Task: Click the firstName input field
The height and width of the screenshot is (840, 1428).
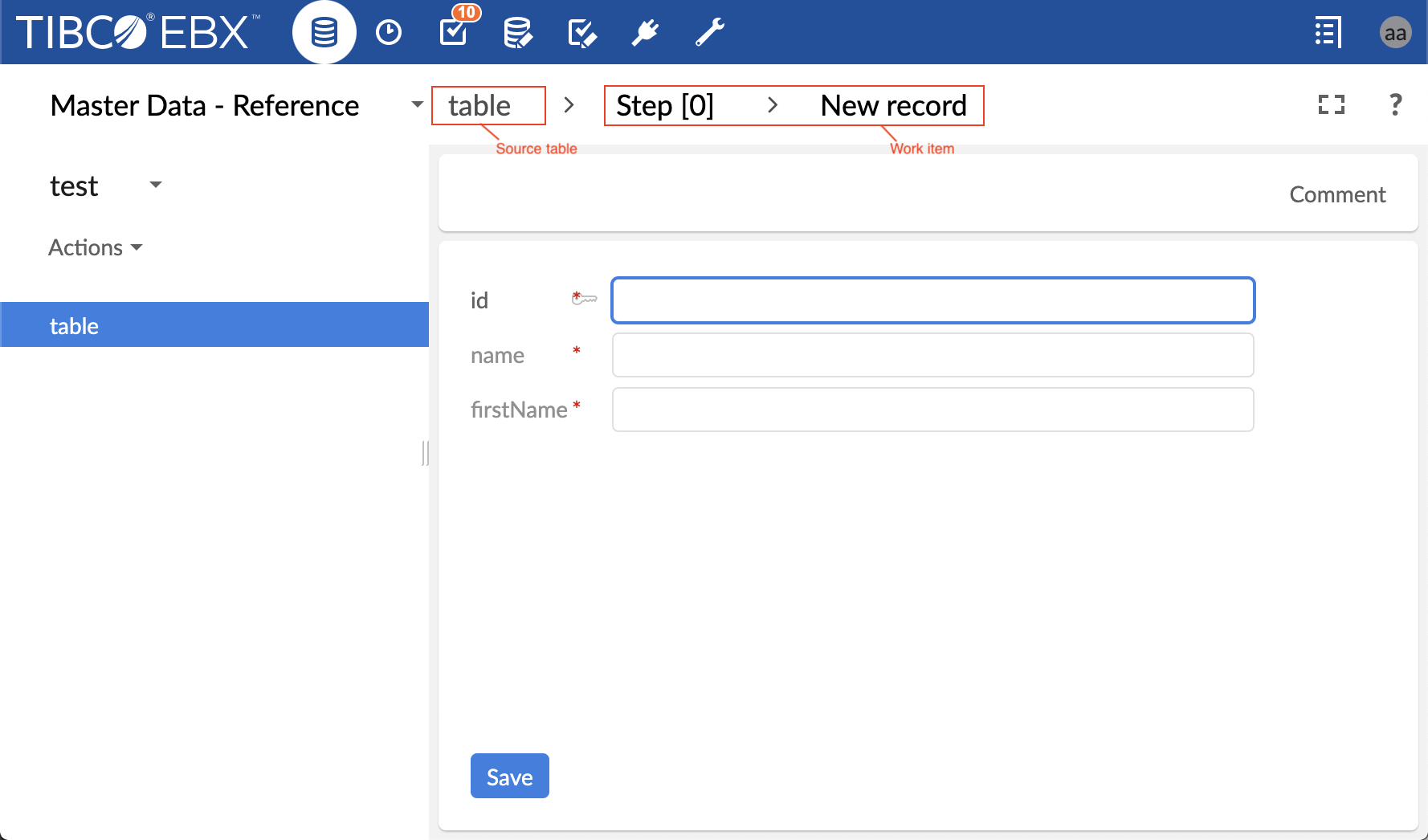Action: point(932,410)
